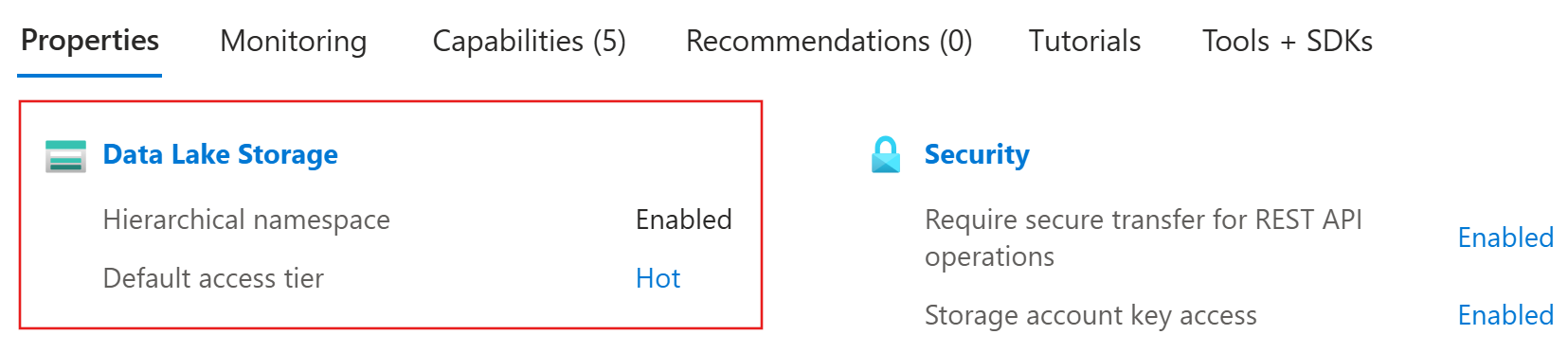Click the Security padlock icon
The height and width of the screenshot is (352, 1568).
click(886, 155)
